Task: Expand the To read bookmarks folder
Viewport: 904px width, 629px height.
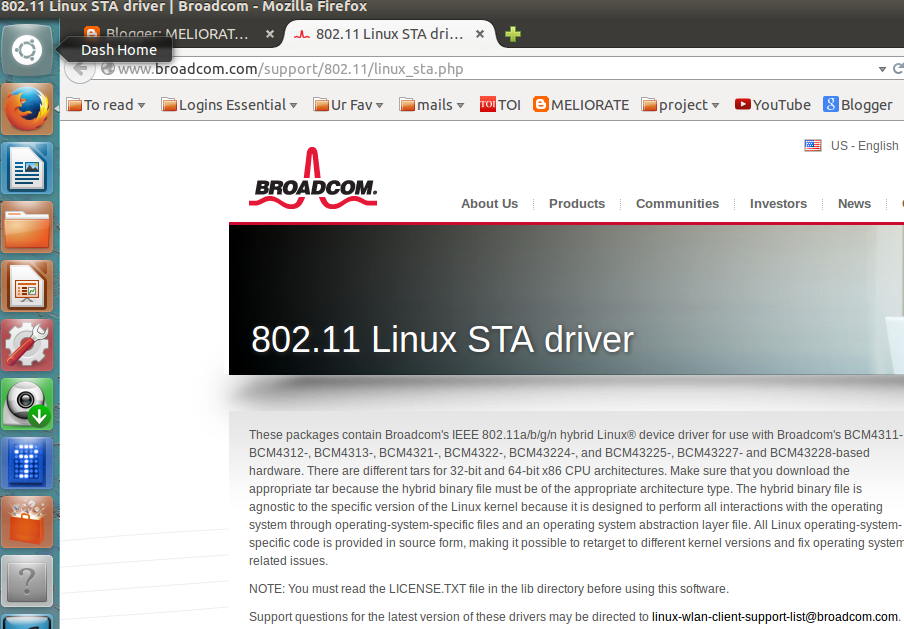Action: [x=106, y=105]
